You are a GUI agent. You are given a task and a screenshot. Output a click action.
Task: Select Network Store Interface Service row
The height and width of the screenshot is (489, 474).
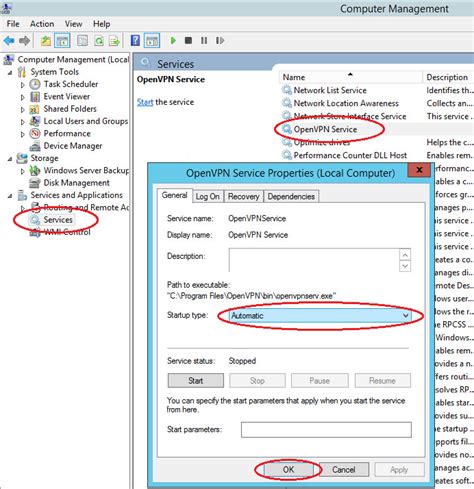[350, 116]
